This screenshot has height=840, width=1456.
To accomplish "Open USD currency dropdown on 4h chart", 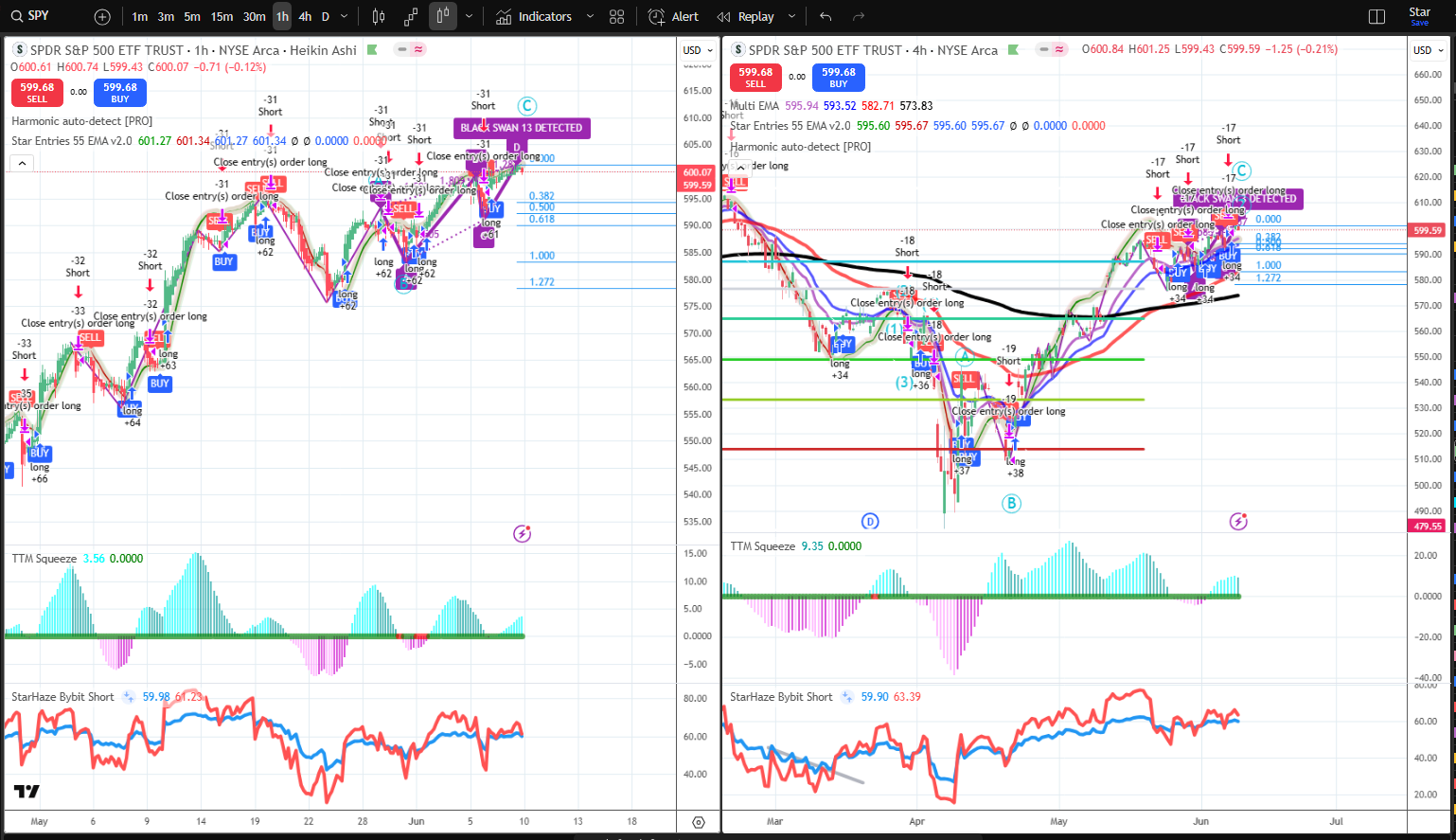I will point(1429,50).
